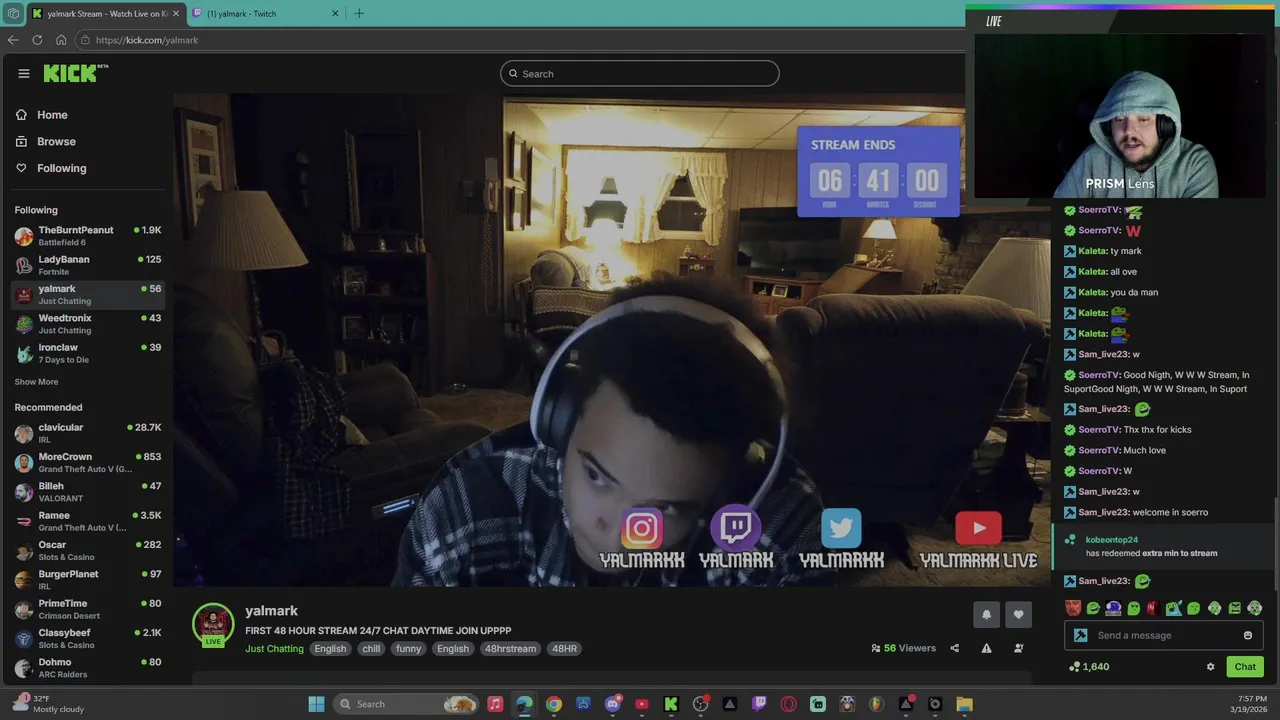Open the tab actions icon at the tab strip start
The image size is (1280, 720).
point(12,13)
